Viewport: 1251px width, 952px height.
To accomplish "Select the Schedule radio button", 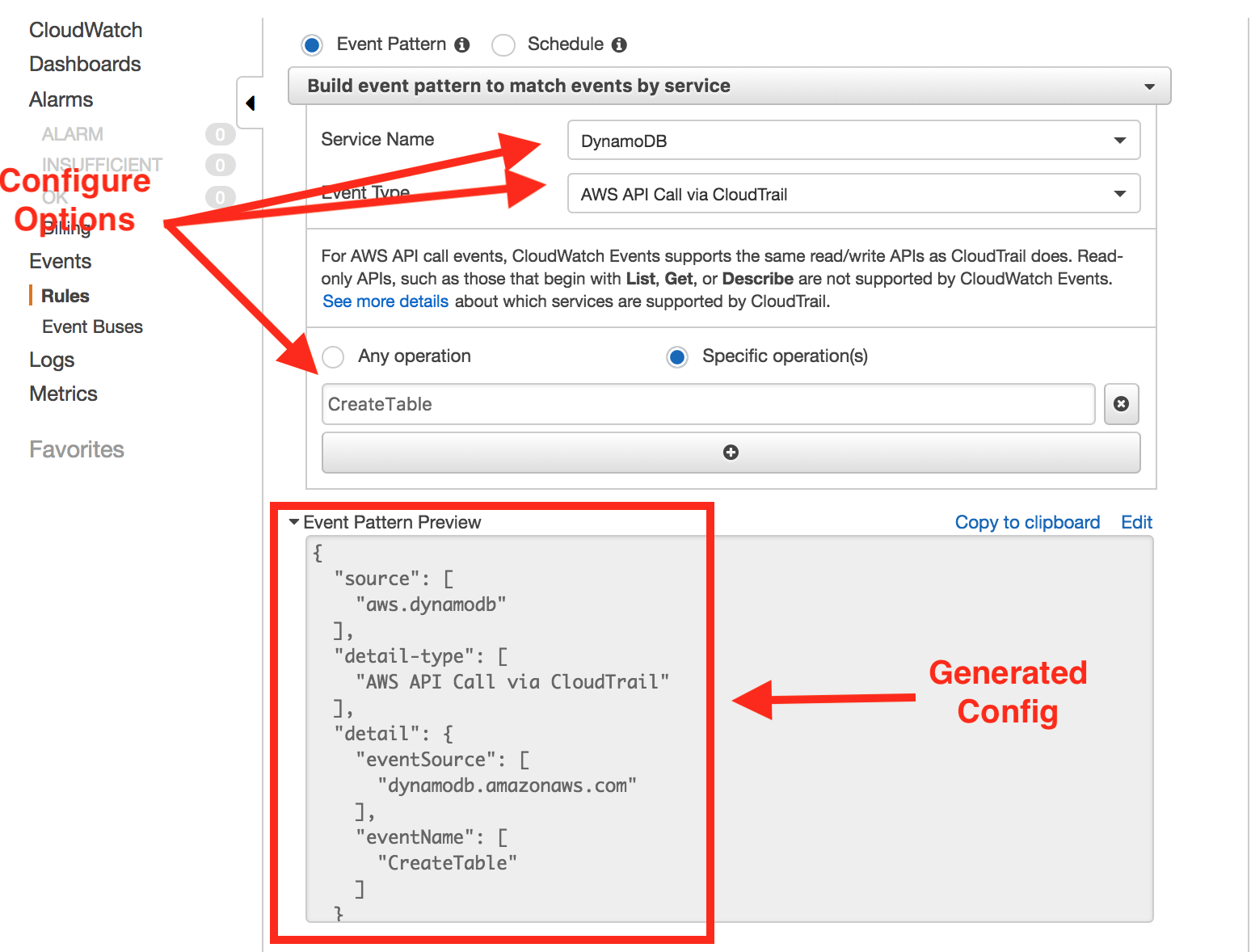I will click(503, 45).
